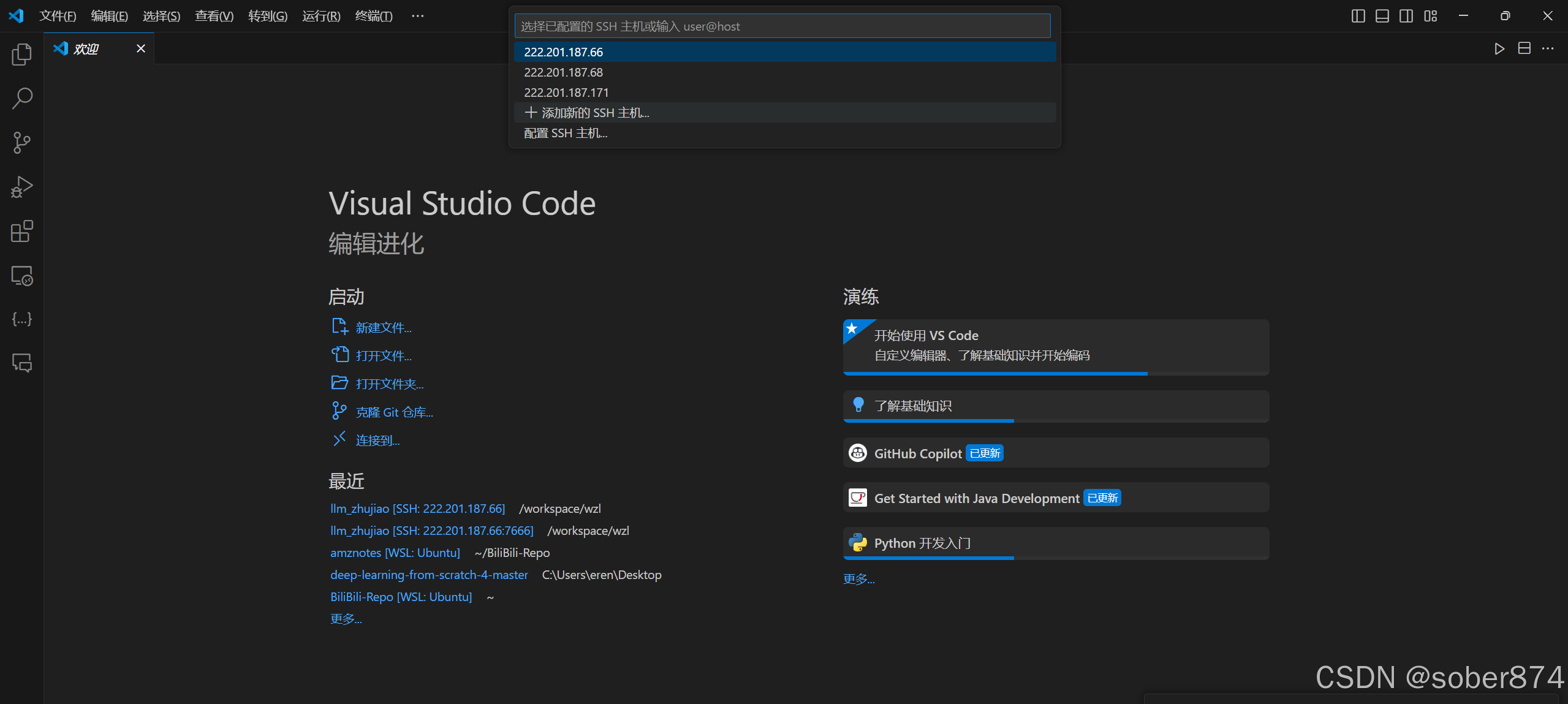This screenshot has height=704, width=1568.
Task: Open the Remote Explorer view
Action: point(21,276)
